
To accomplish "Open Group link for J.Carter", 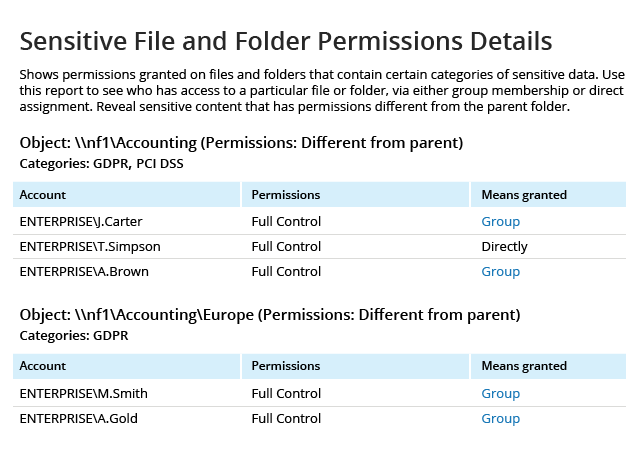I will [500, 221].
